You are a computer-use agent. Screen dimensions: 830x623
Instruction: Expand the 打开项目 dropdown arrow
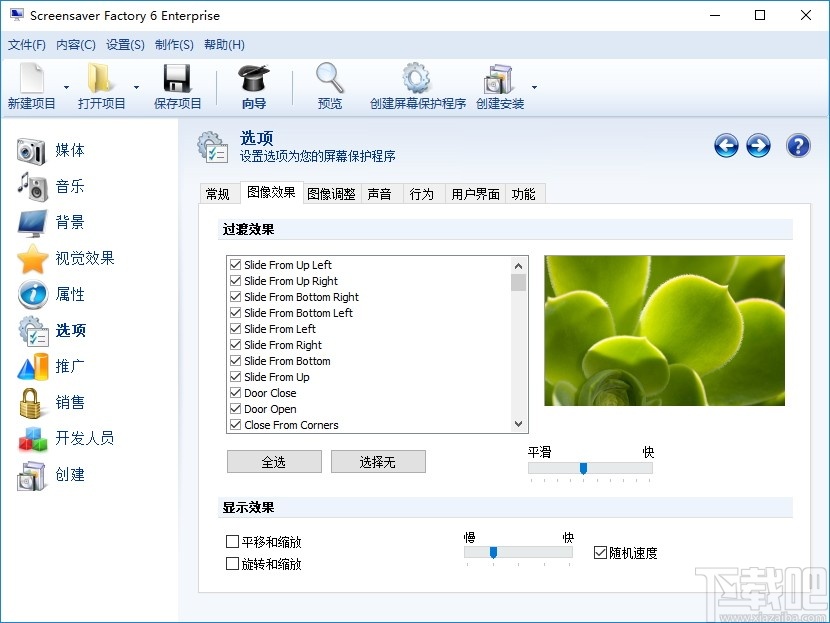tap(137, 87)
